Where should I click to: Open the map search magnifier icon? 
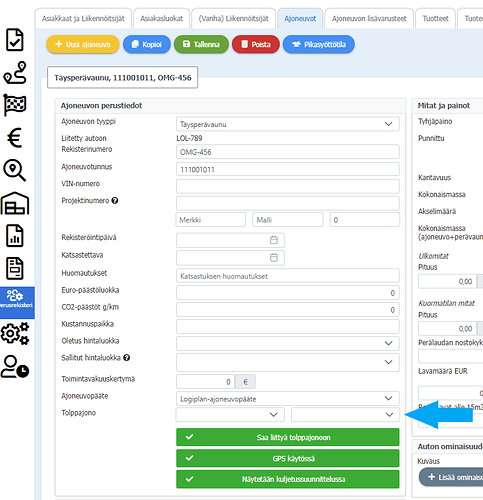14,170
